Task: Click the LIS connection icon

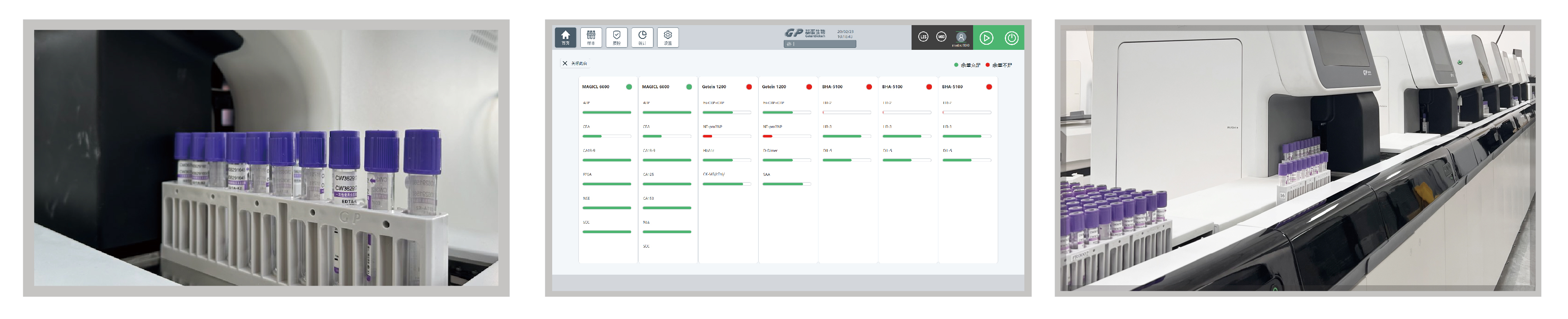Action: [923, 37]
